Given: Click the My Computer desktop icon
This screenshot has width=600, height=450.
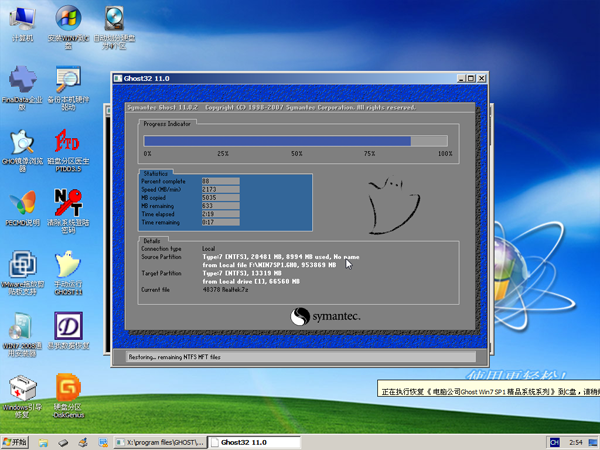Looking at the screenshot, I should point(22,19).
